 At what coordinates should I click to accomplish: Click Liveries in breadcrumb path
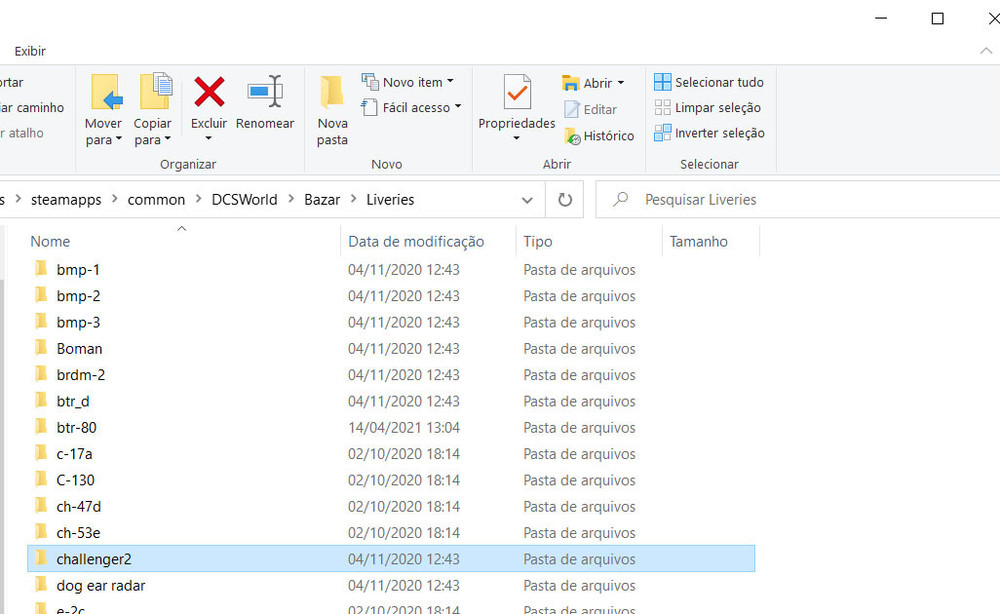pyautogui.click(x=390, y=200)
